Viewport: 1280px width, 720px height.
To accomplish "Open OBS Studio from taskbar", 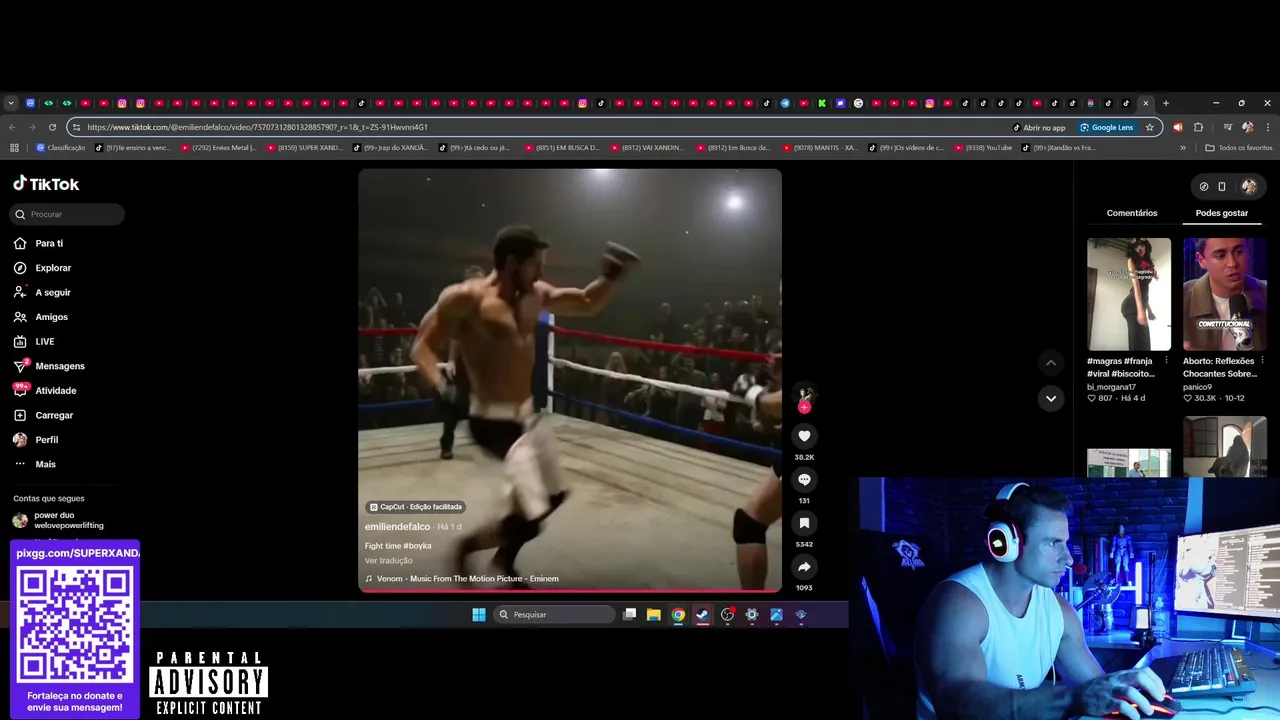I will [x=727, y=615].
